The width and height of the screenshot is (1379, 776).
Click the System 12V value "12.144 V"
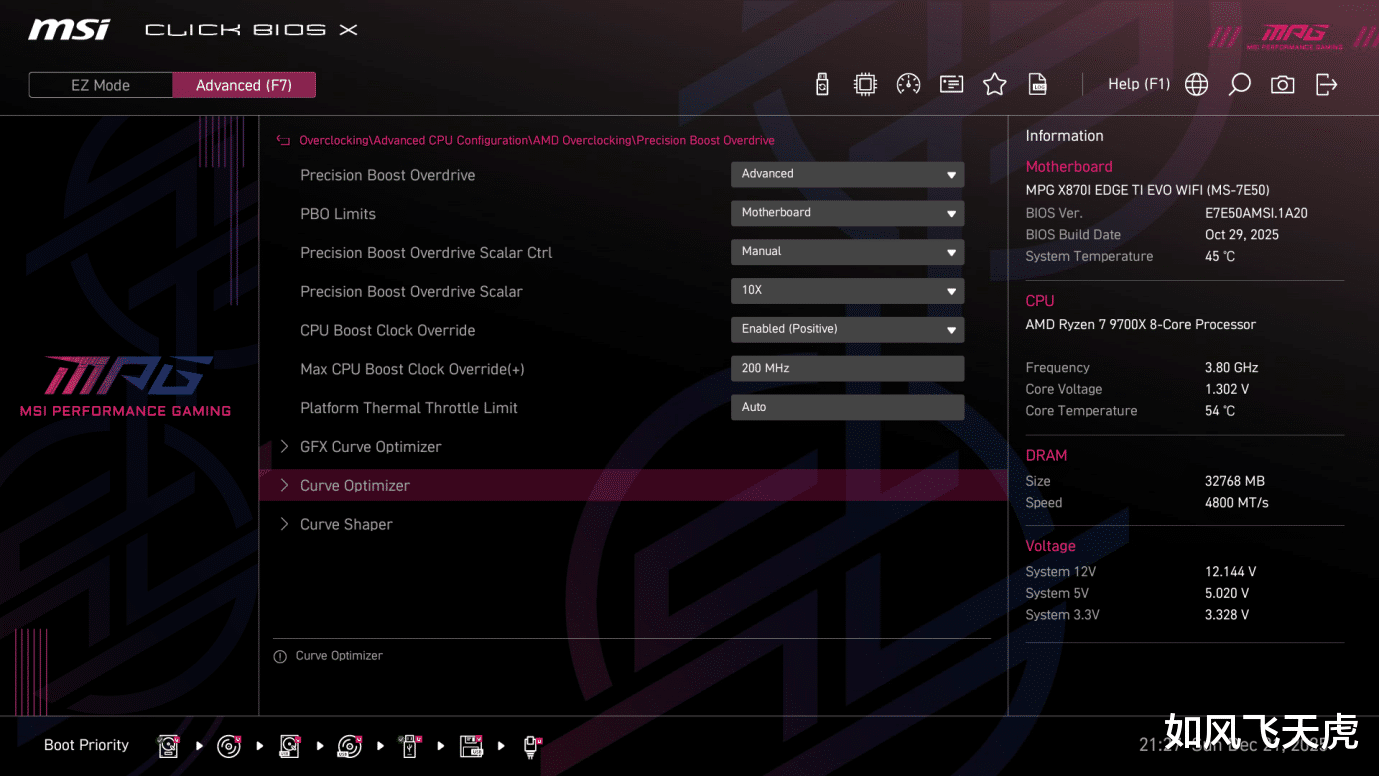pyautogui.click(x=1231, y=572)
